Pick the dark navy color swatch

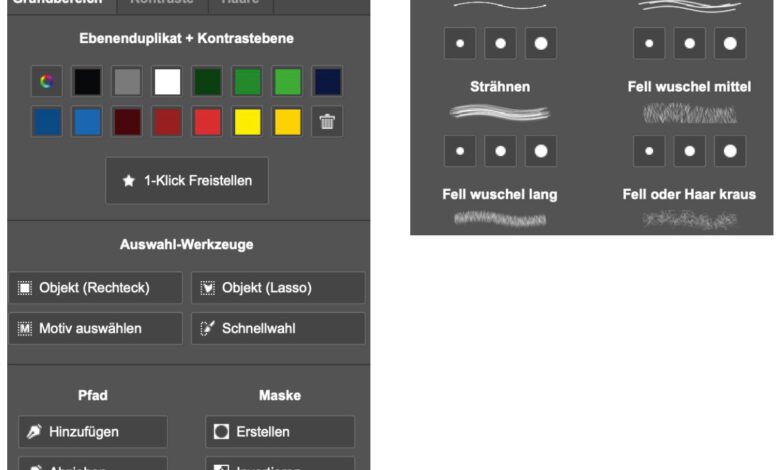327,82
